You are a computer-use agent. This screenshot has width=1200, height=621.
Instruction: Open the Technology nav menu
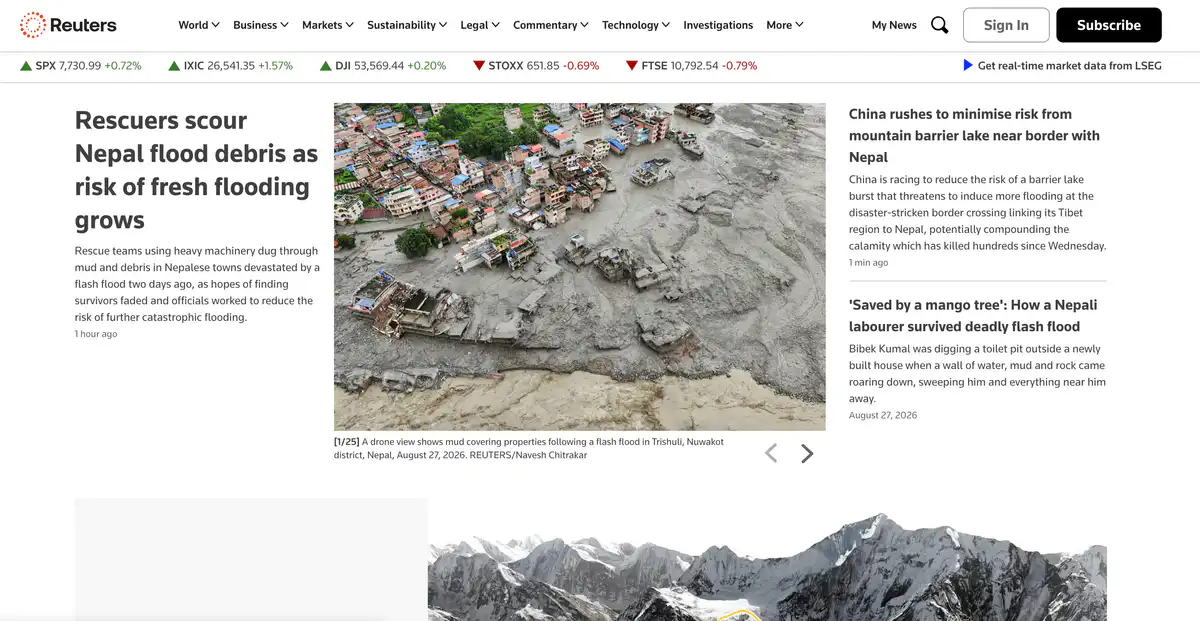click(636, 25)
